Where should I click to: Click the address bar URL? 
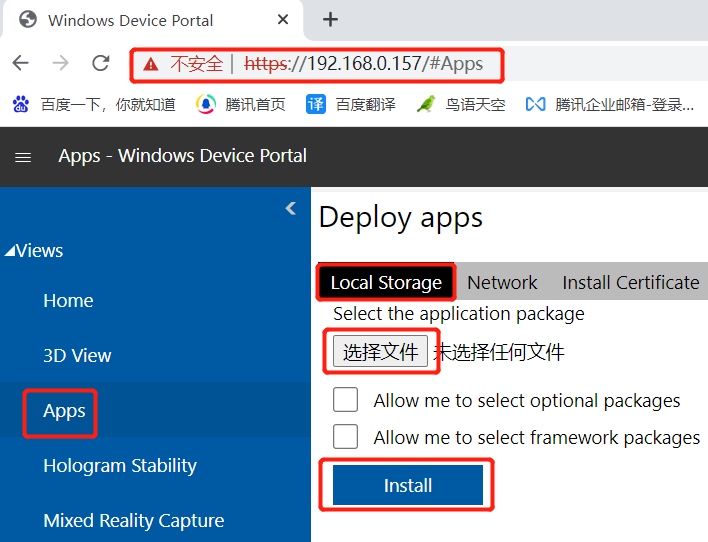394,64
